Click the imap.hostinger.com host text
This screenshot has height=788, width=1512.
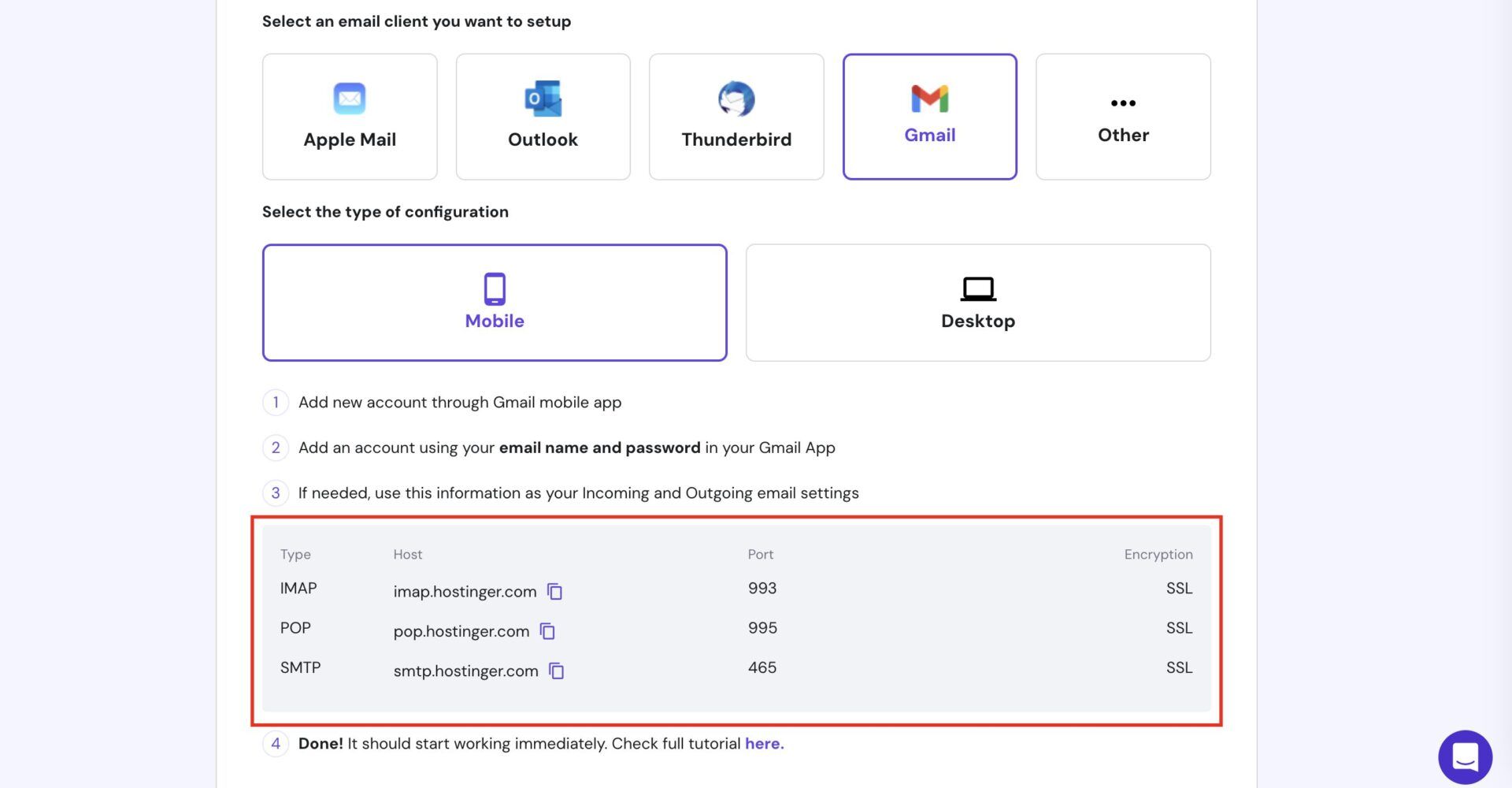click(x=465, y=592)
